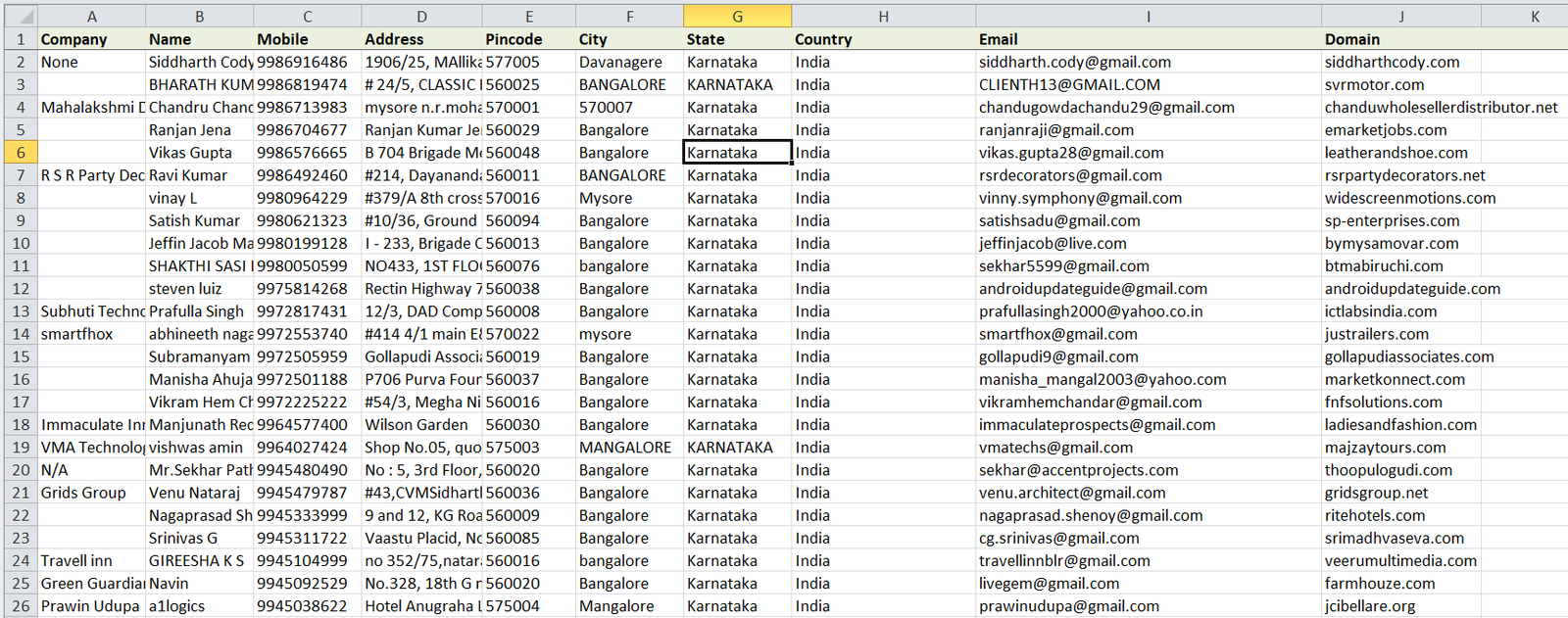Select the row 6 header
Screen dimensions: 1568x618
(x=20, y=153)
